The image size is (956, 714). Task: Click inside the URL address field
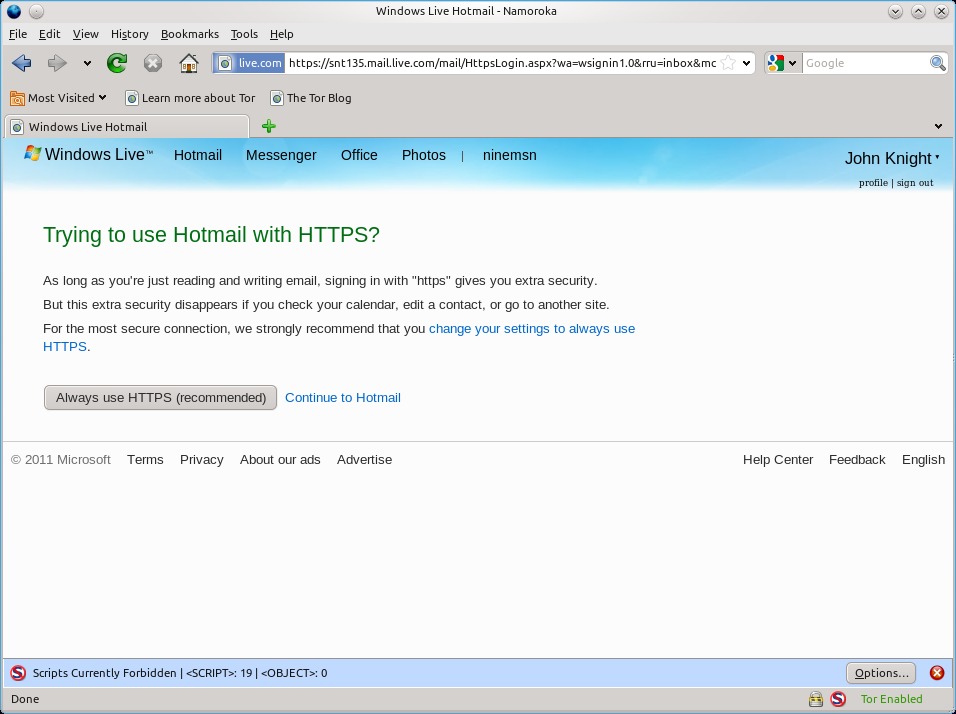[x=500, y=63]
